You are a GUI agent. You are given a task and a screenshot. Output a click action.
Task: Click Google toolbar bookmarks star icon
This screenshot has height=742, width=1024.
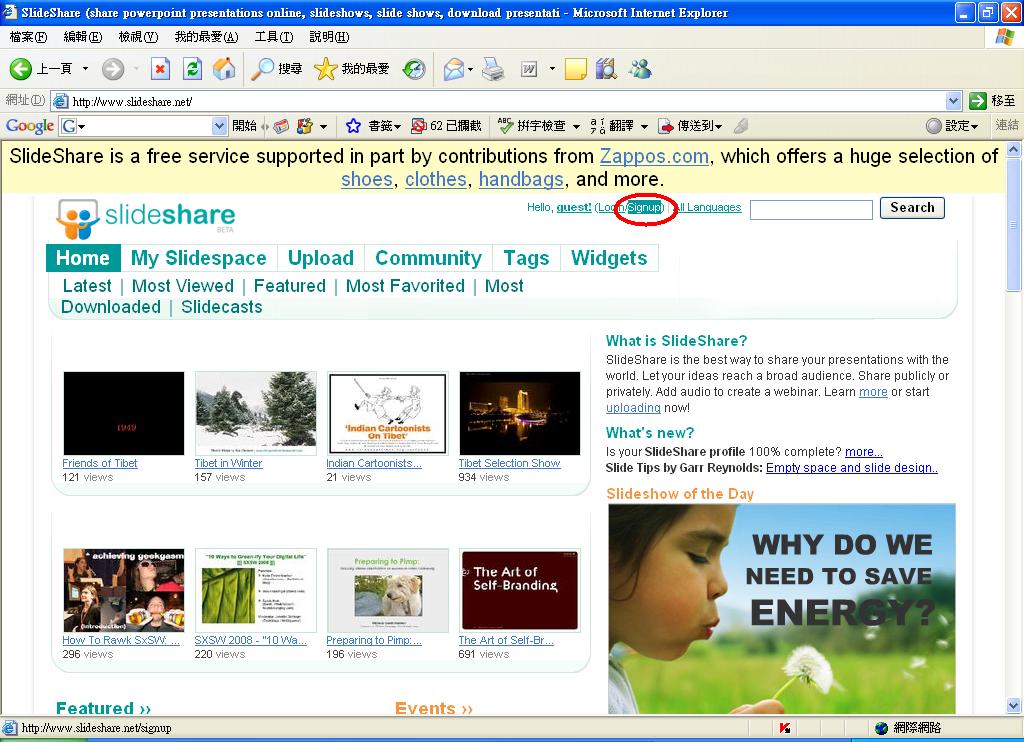[x=353, y=125]
